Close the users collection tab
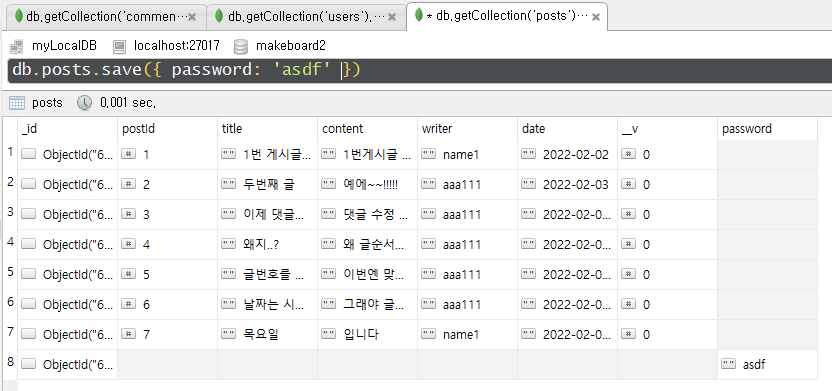The image size is (832, 391). [x=392, y=17]
